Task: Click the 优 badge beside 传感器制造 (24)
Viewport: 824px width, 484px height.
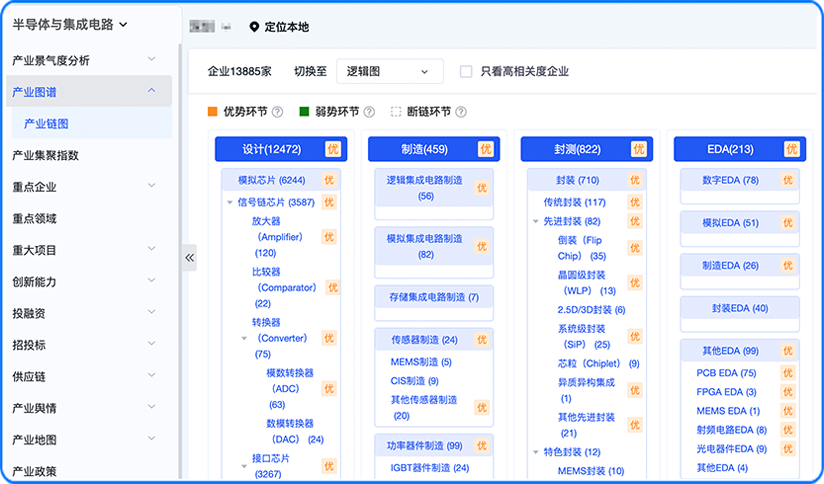Action: pyautogui.click(x=482, y=340)
